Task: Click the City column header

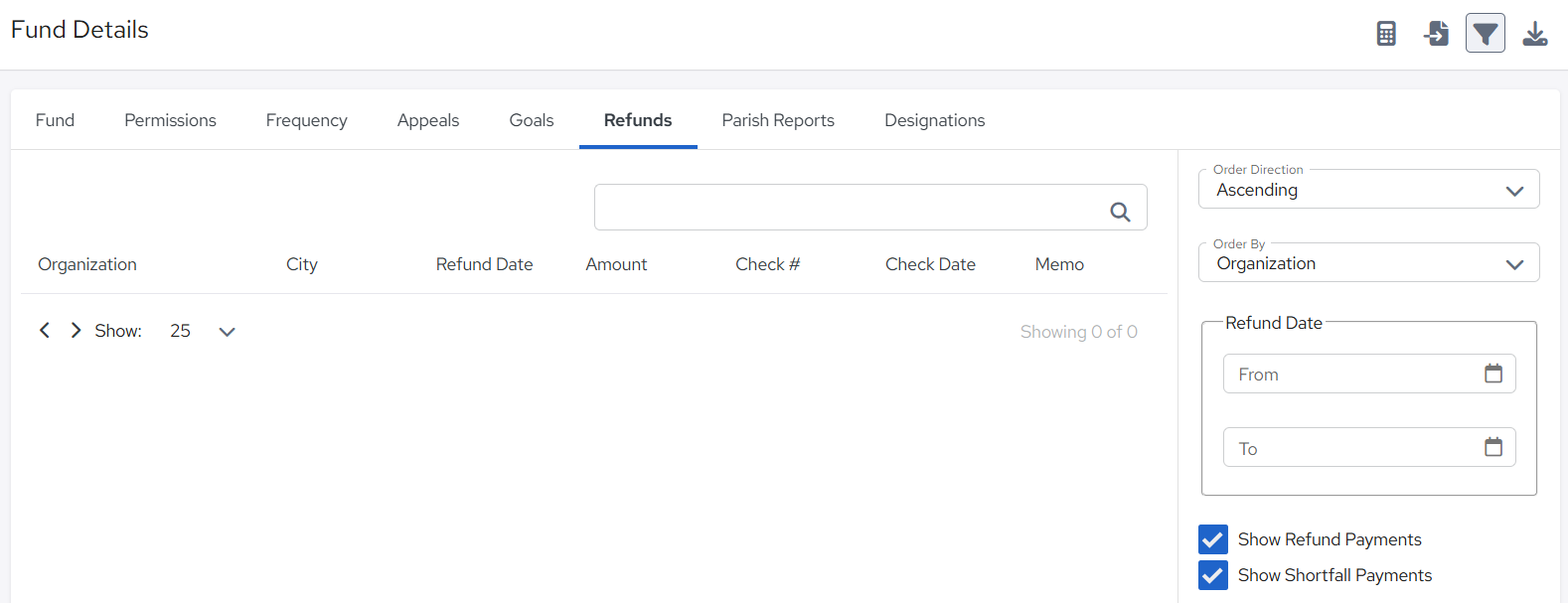Action: (302, 264)
